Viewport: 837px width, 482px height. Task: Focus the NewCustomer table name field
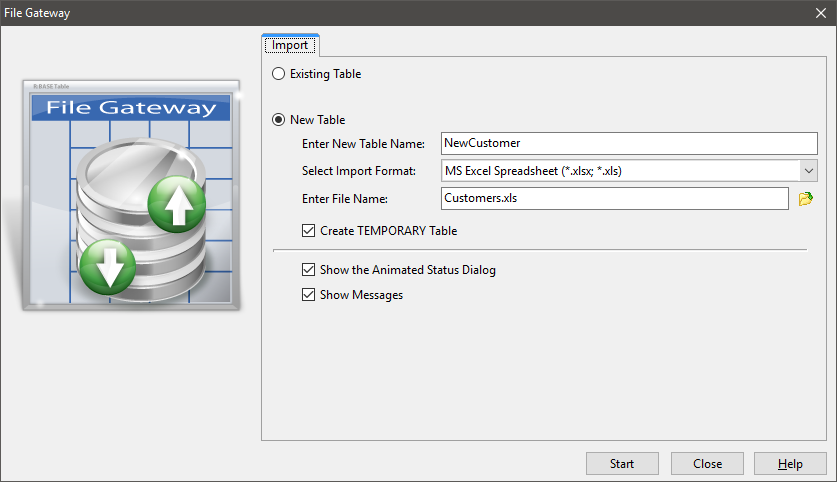[629, 143]
